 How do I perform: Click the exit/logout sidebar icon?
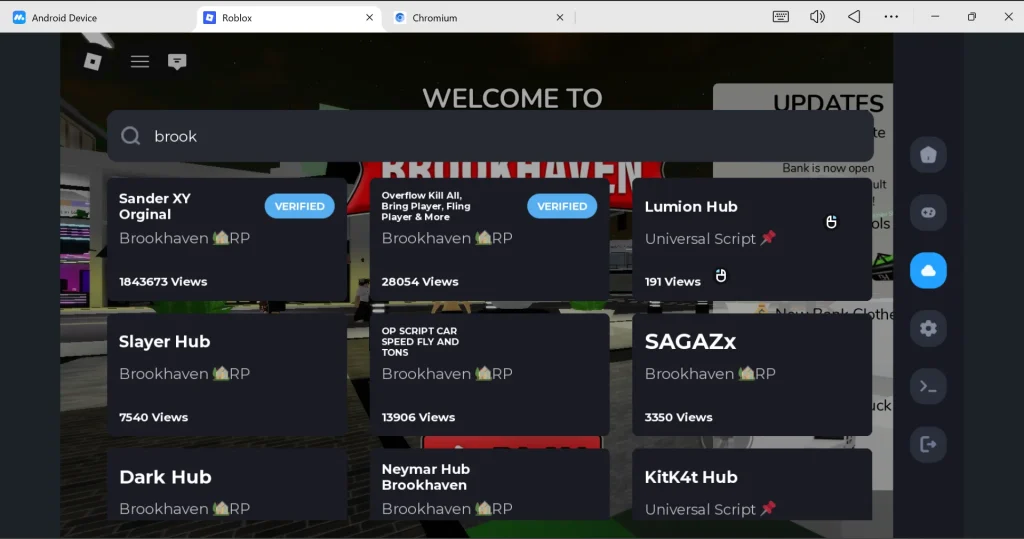click(x=928, y=444)
